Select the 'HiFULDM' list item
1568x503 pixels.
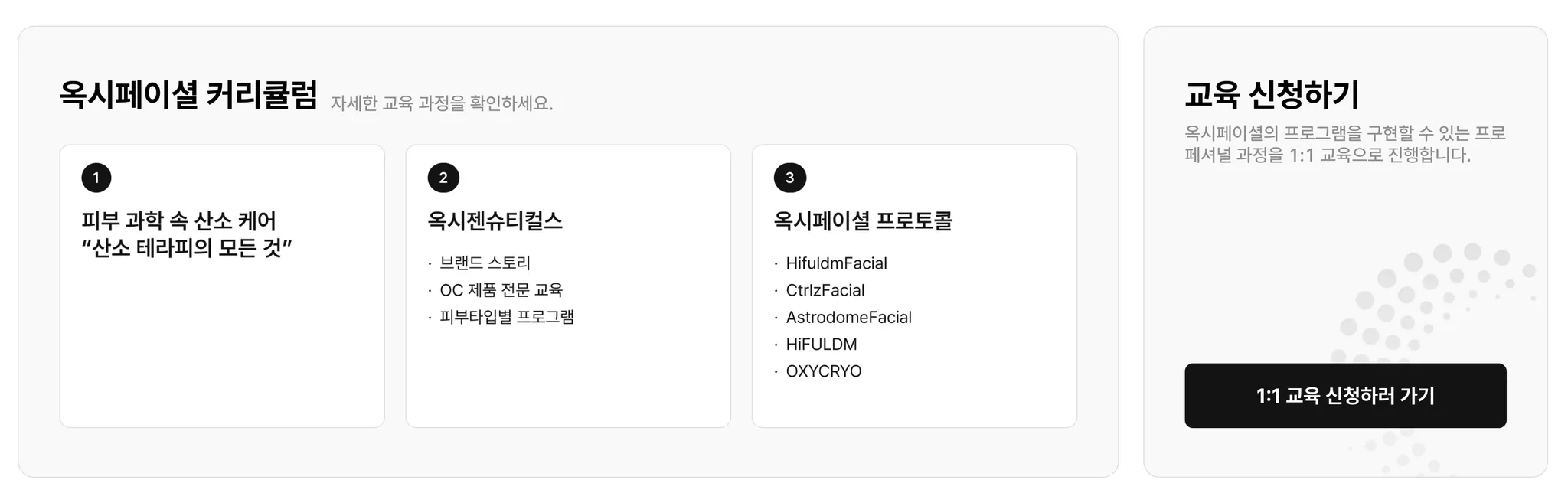(821, 345)
